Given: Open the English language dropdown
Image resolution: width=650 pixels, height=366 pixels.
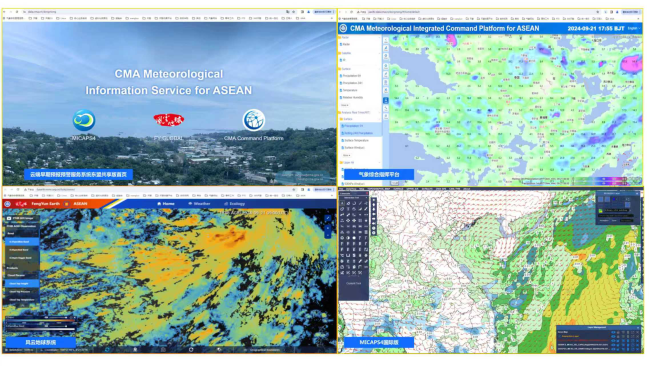Looking at the screenshot, I should pyautogui.click(x=634, y=28).
